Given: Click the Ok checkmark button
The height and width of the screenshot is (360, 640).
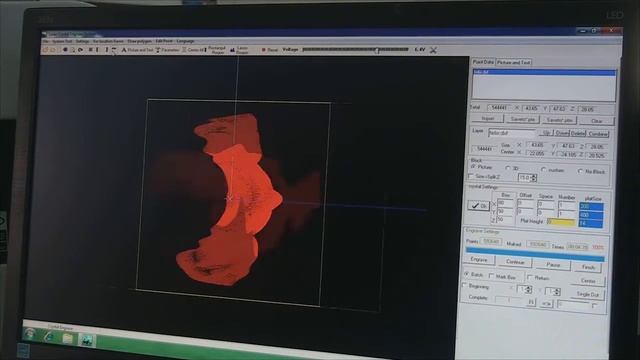Looking at the screenshot, I should coord(478,206).
